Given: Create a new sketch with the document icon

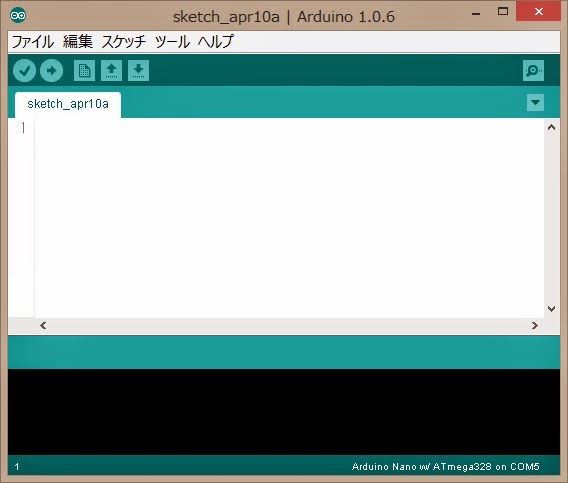Looking at the screenshot, I should click(x=84, y=70).
